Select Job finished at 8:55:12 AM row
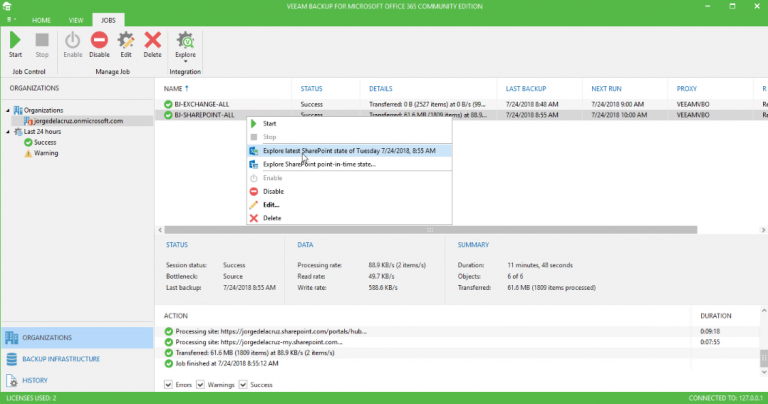768x404 pixels. [x=457, y=364]
